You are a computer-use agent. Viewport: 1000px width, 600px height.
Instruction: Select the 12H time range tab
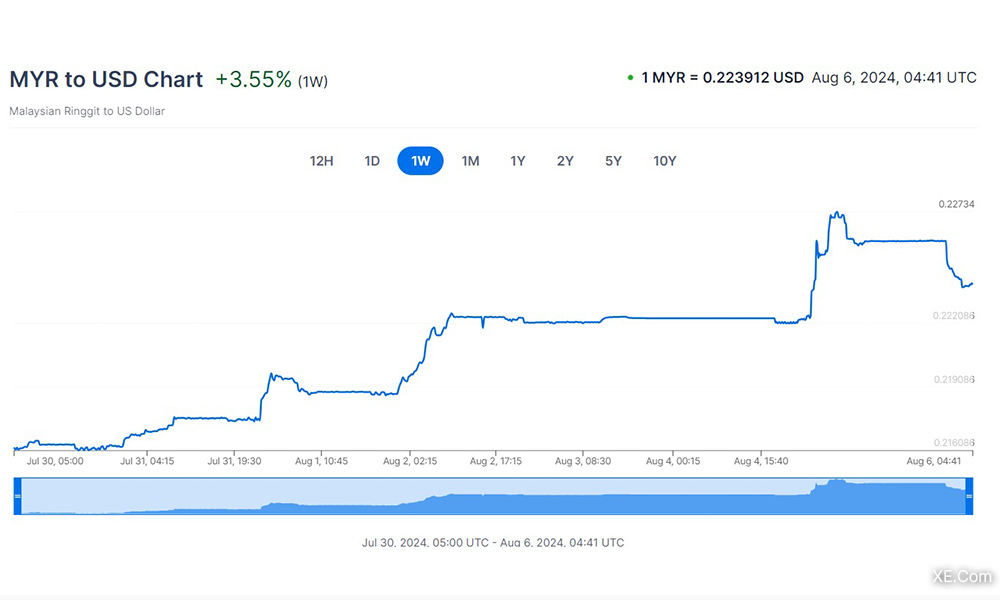(x=321, y=161)
